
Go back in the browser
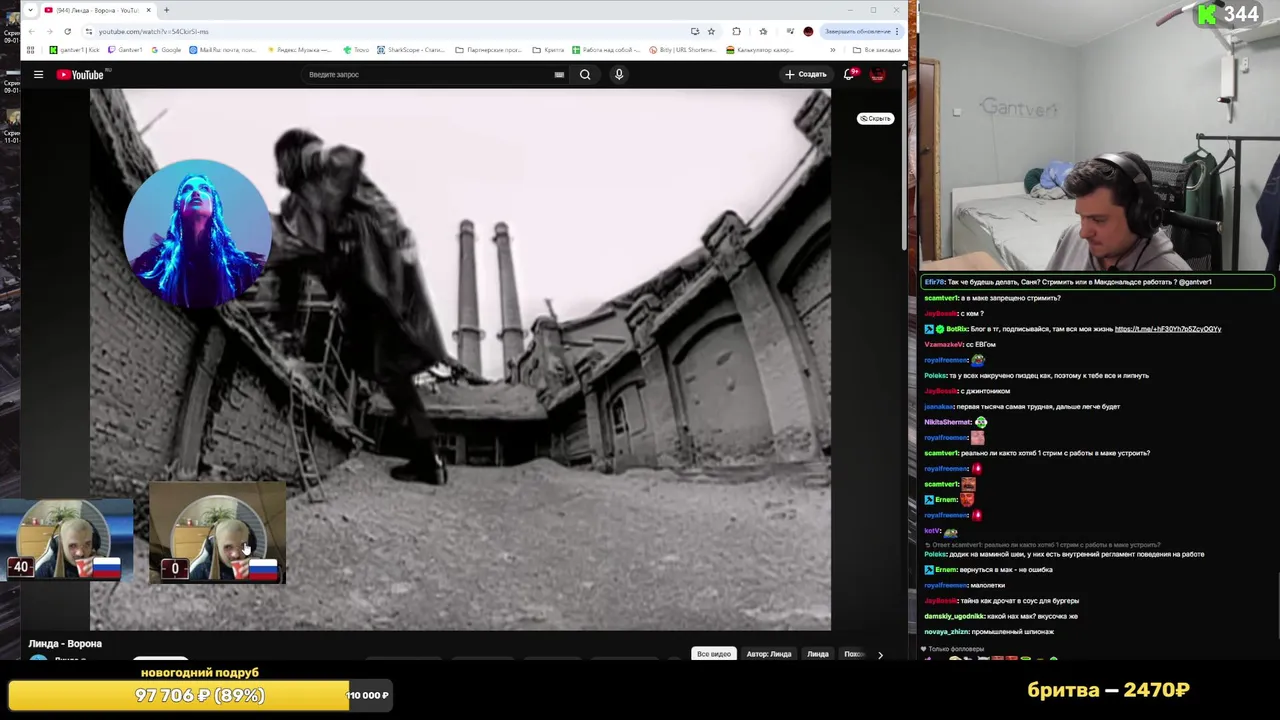click(x=31, y=31)
